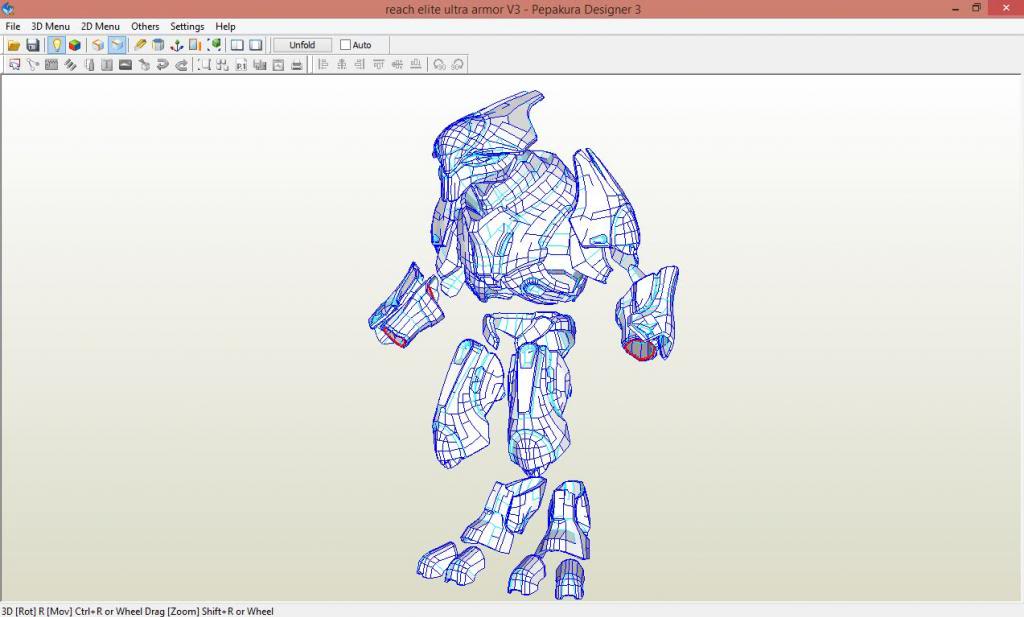Toggle the light bulb lighting icon

tap(56, 45)
